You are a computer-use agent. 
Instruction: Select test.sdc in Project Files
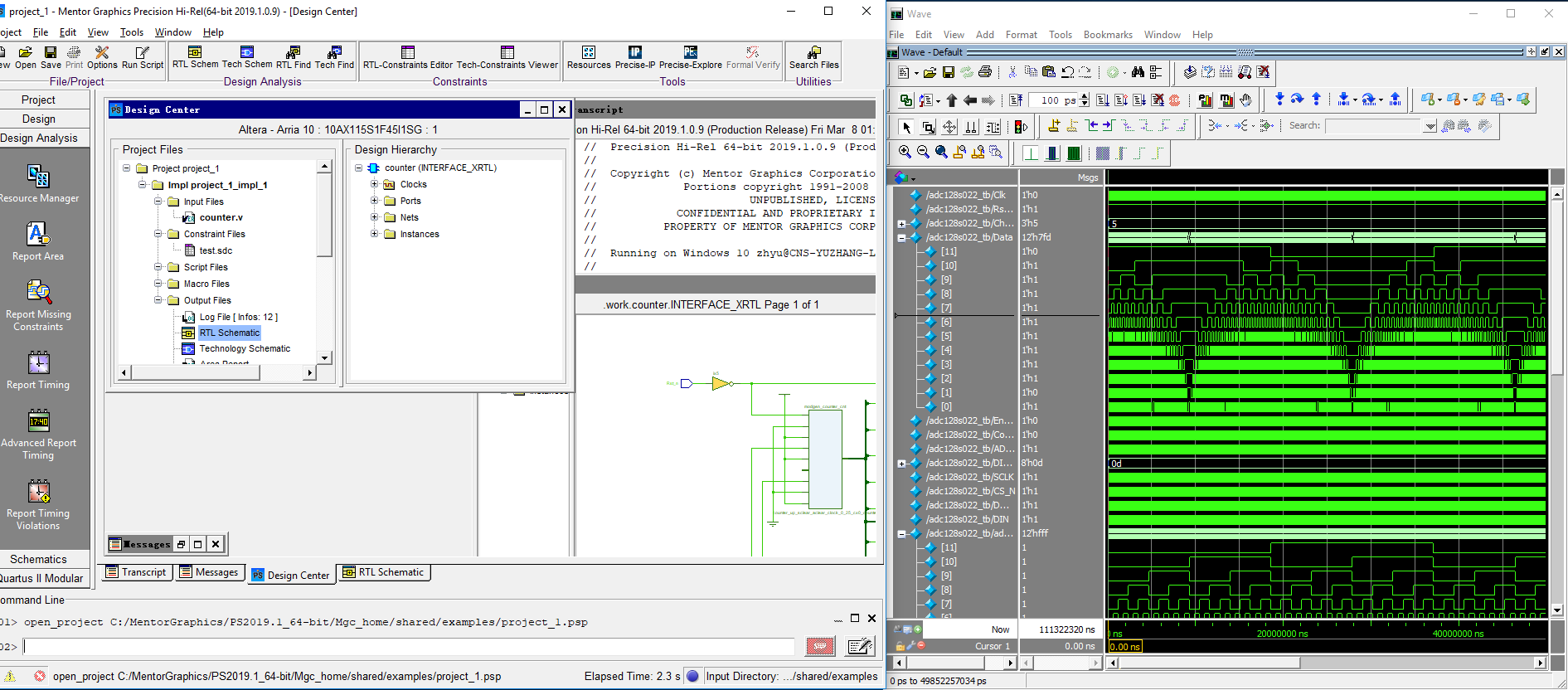coord(216,250)
